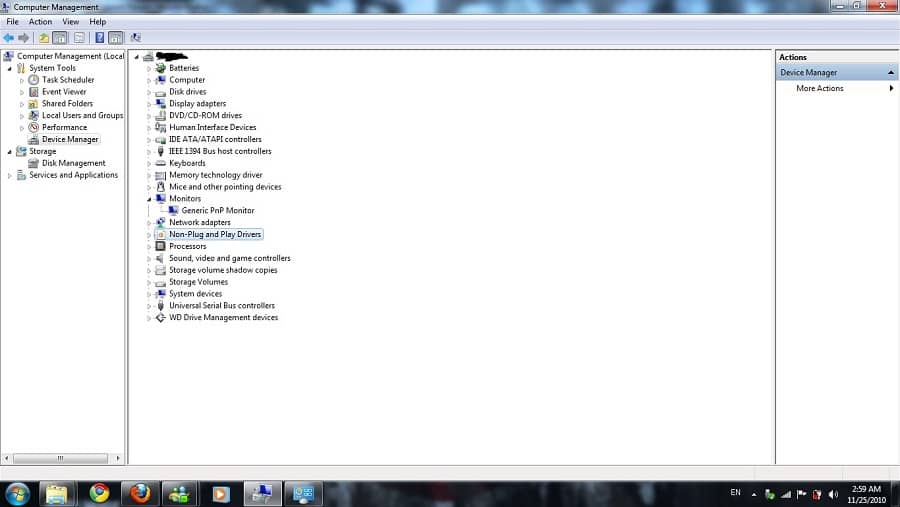Click the Keyboards category icon

click(161, 163)
